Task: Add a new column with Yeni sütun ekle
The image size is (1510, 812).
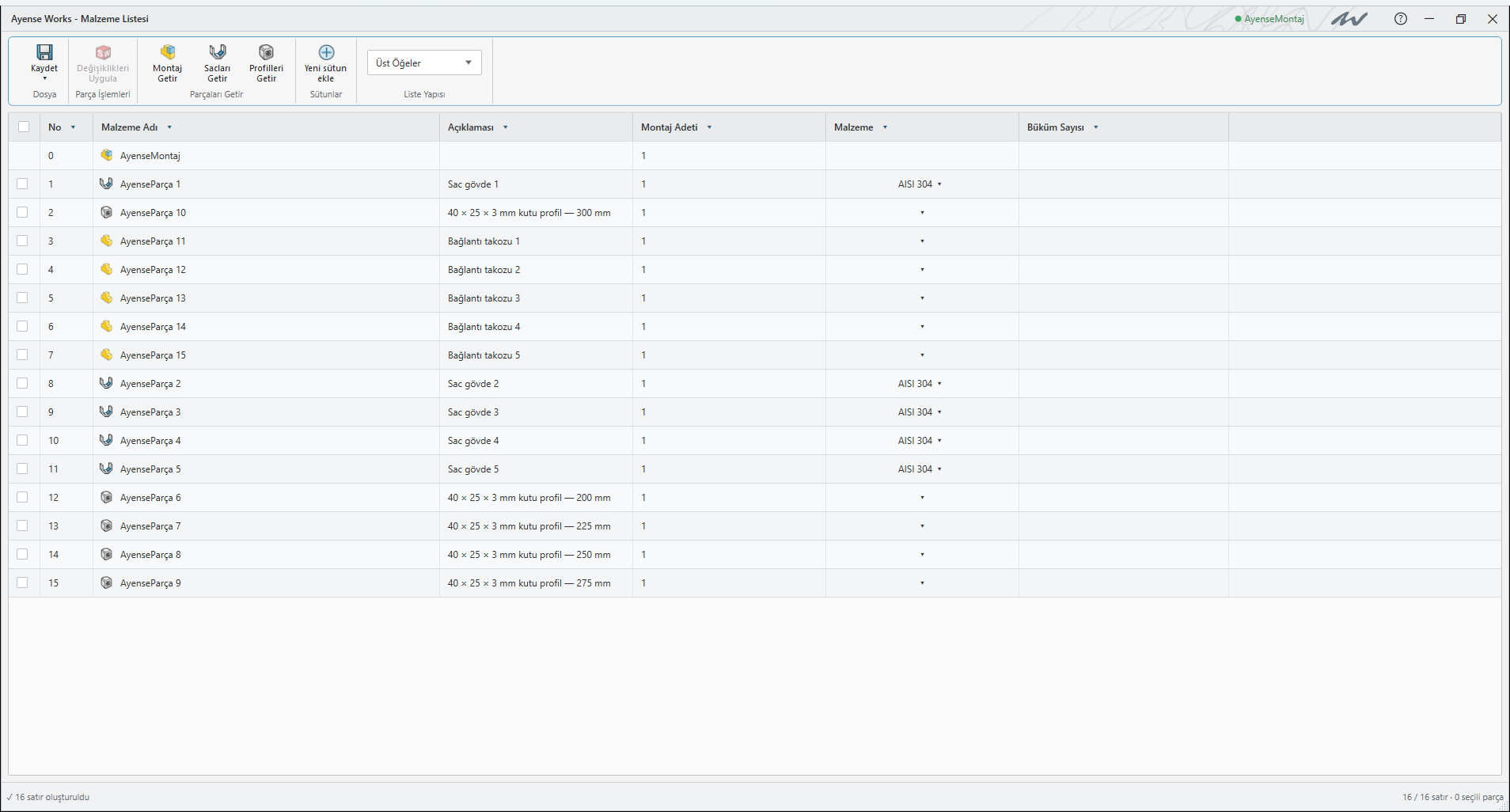Action: pos(326,63)
